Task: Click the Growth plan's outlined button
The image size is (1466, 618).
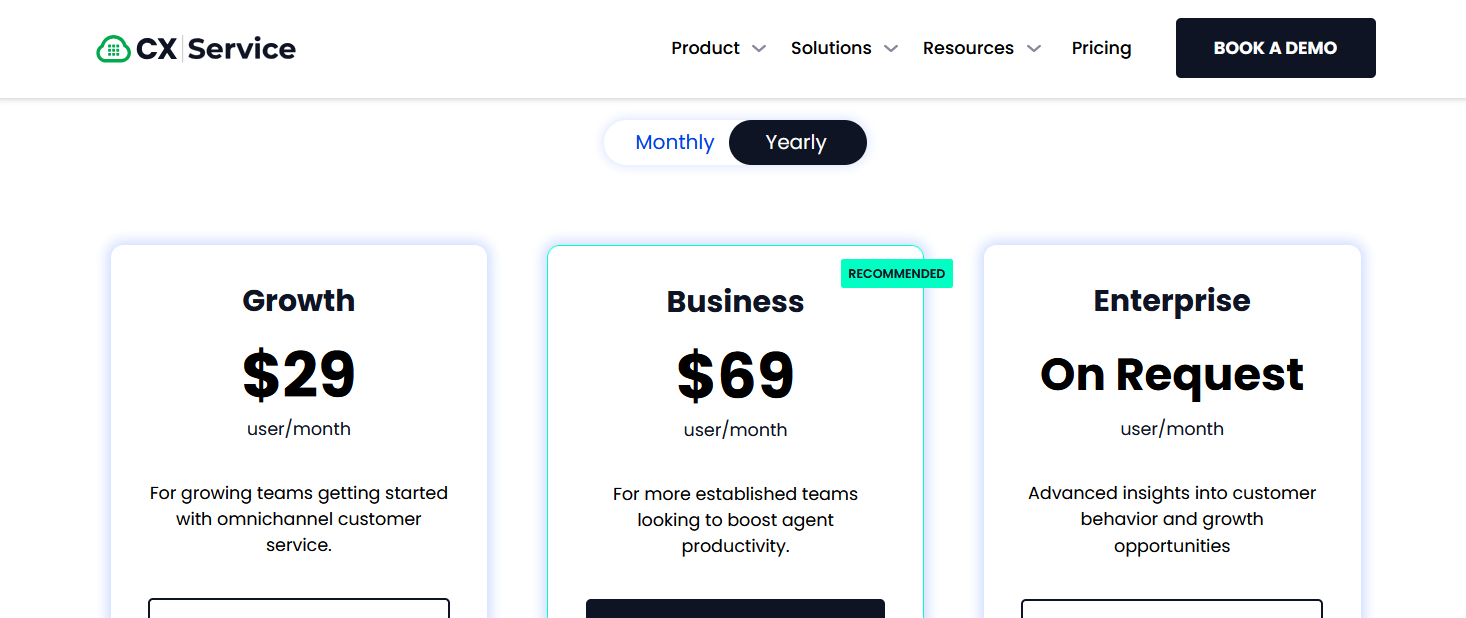Action: click(x=298, y=608)
